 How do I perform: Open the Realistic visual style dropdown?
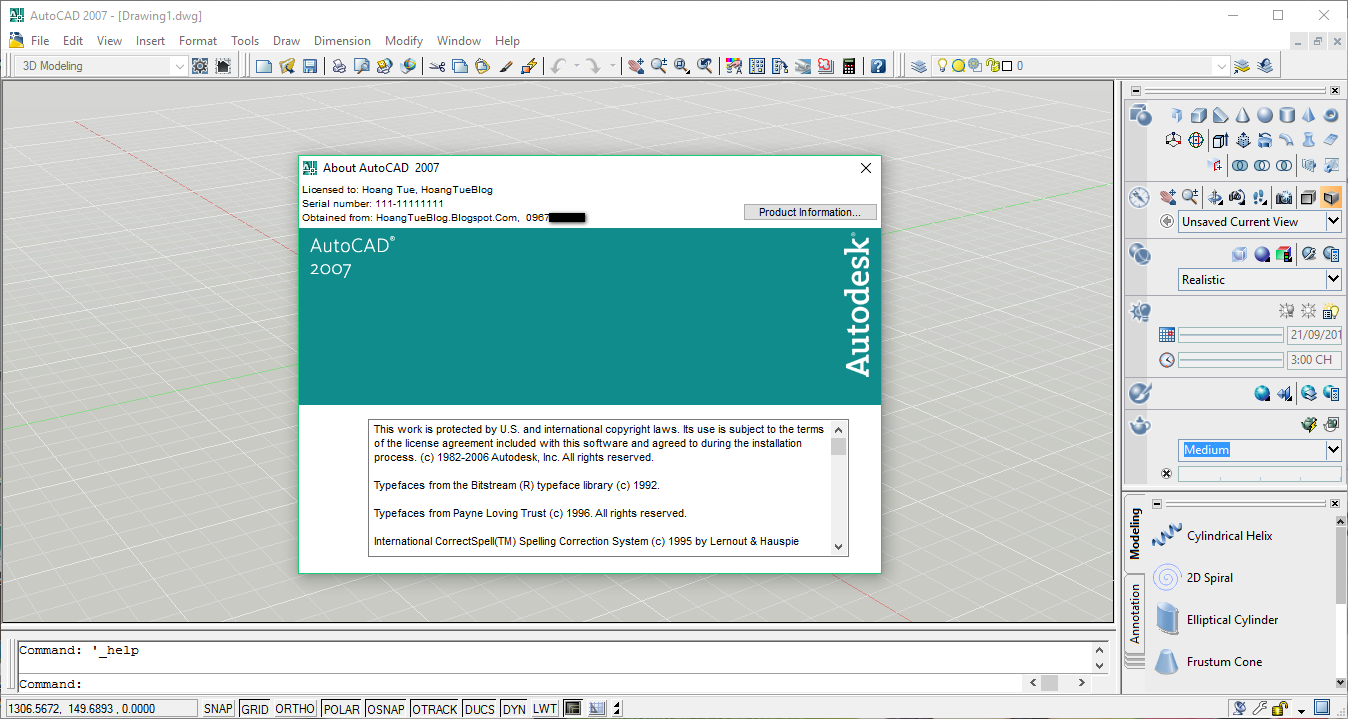click(1333, 279)
